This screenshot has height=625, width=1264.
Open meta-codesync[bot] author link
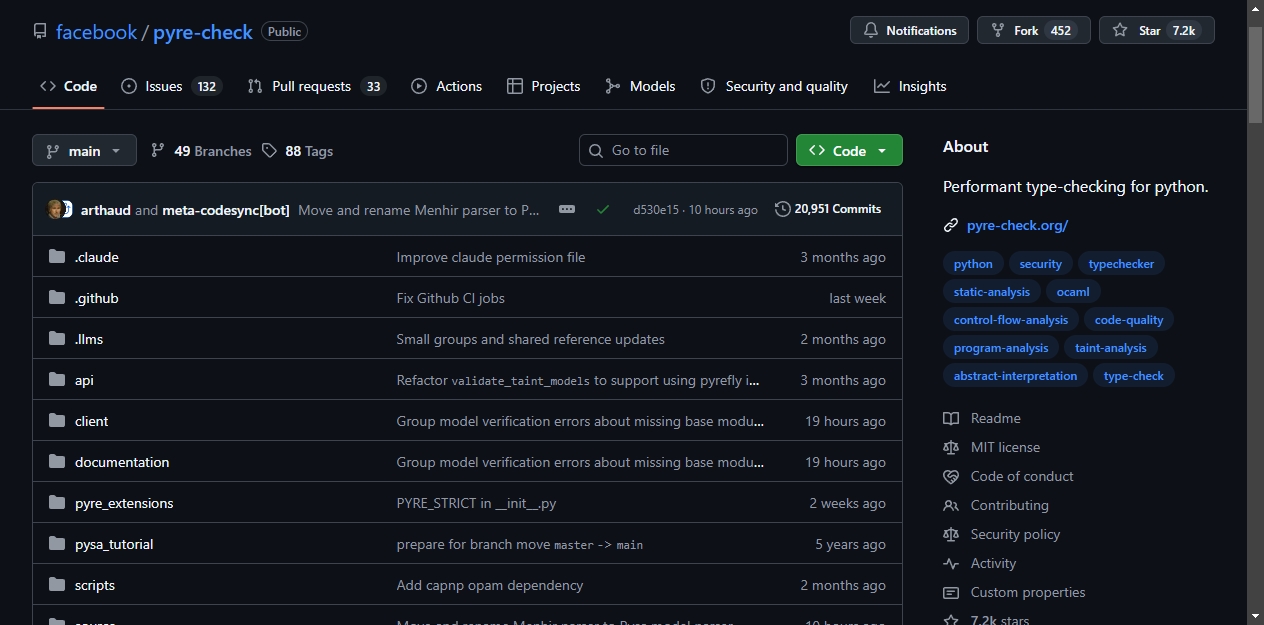[x=226, y=210]
